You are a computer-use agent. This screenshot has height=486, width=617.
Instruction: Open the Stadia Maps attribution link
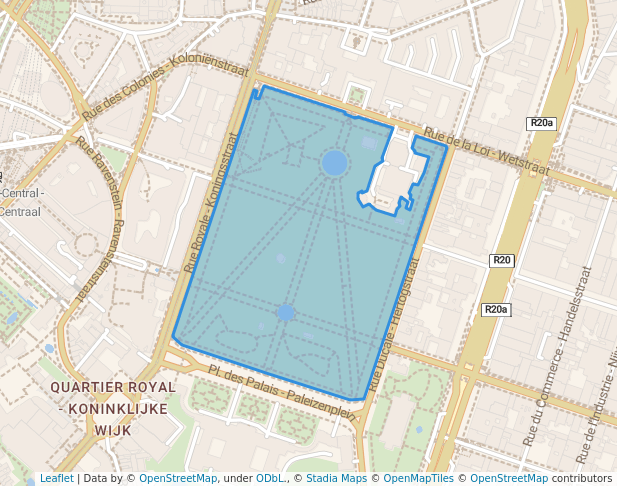334,478
